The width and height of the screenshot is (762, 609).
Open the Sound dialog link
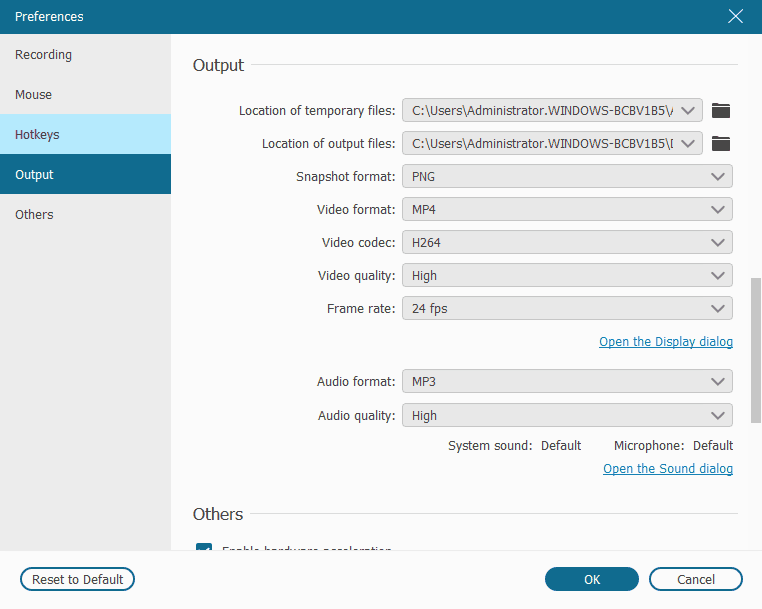668,469
